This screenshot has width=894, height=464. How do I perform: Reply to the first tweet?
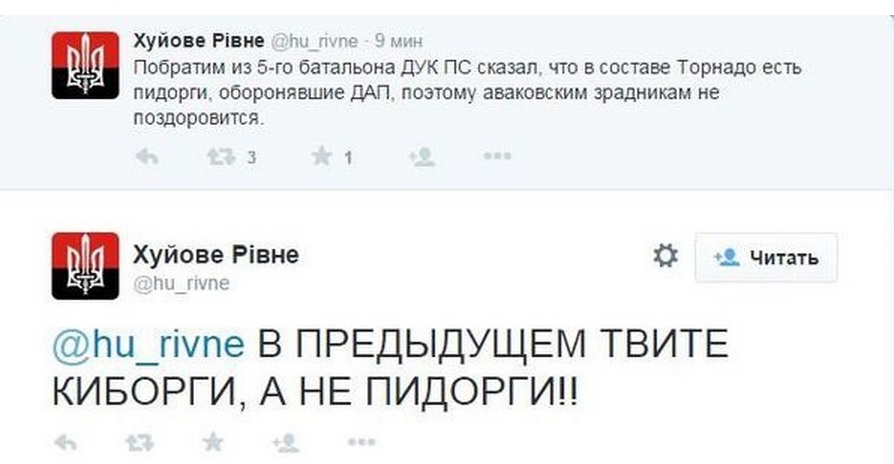147,157
